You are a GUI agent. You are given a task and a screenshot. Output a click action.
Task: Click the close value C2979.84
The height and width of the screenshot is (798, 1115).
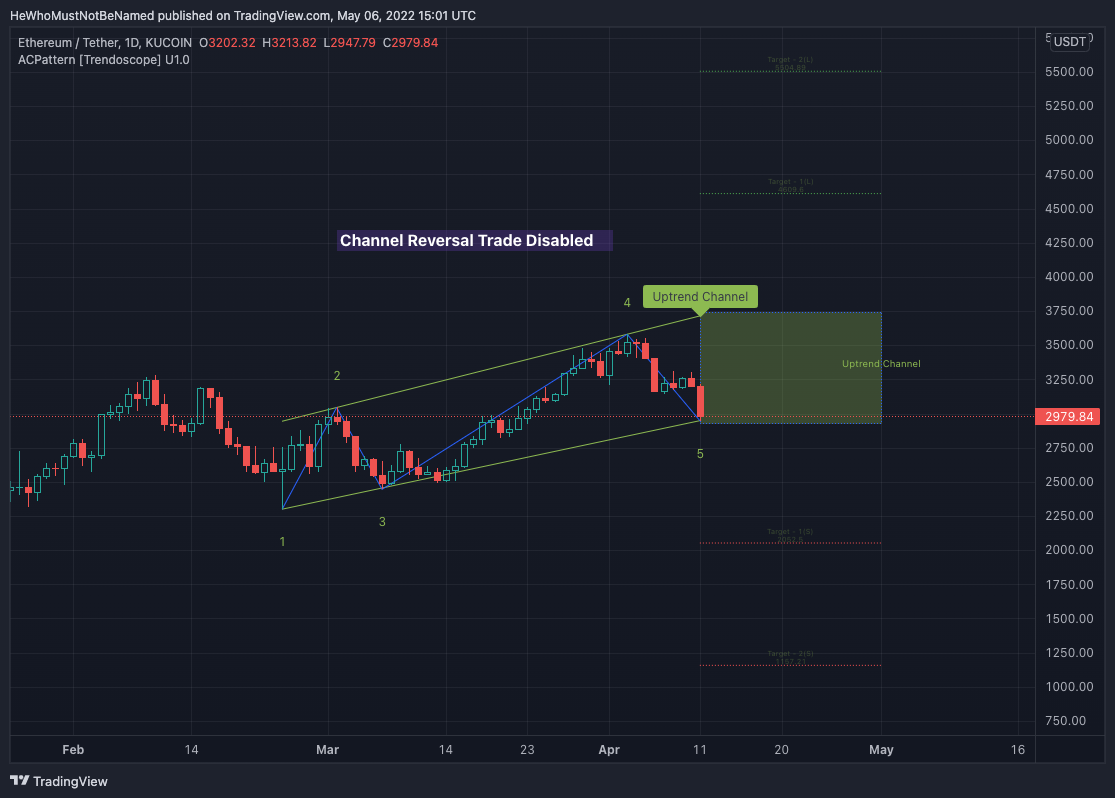pos(410,43)
